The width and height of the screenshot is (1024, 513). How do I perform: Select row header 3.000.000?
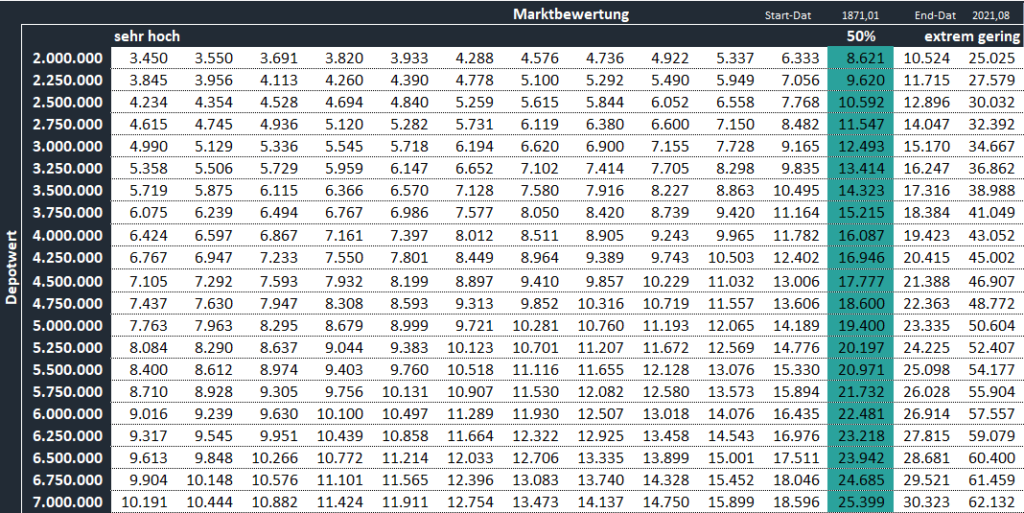pyautogui.click(x=68, y=146)
